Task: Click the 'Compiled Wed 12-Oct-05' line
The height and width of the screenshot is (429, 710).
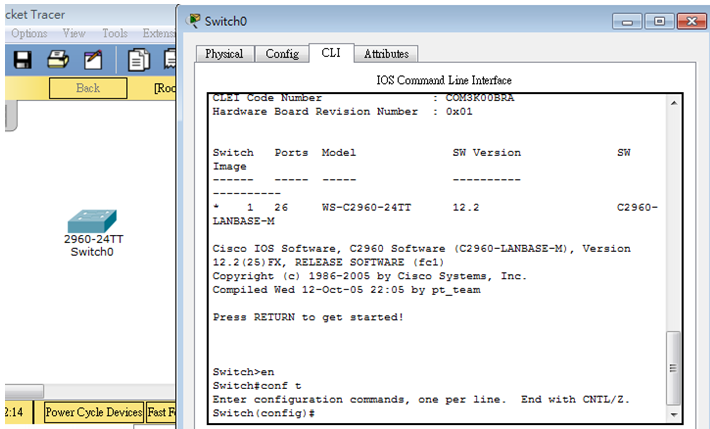Action: tap(346, 290)
